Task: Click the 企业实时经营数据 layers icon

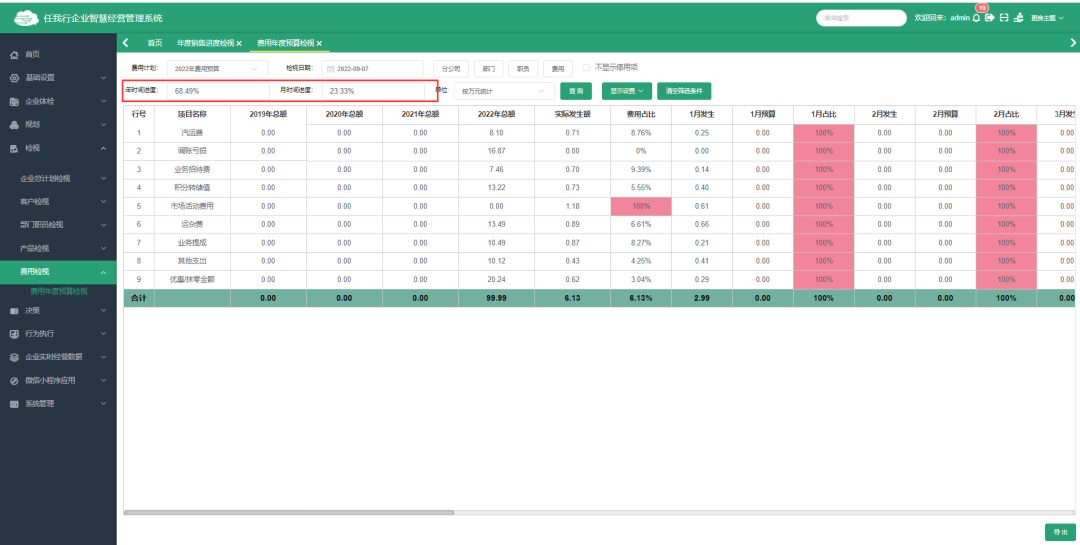Action: pyautogui.click(x=14, y=357)
